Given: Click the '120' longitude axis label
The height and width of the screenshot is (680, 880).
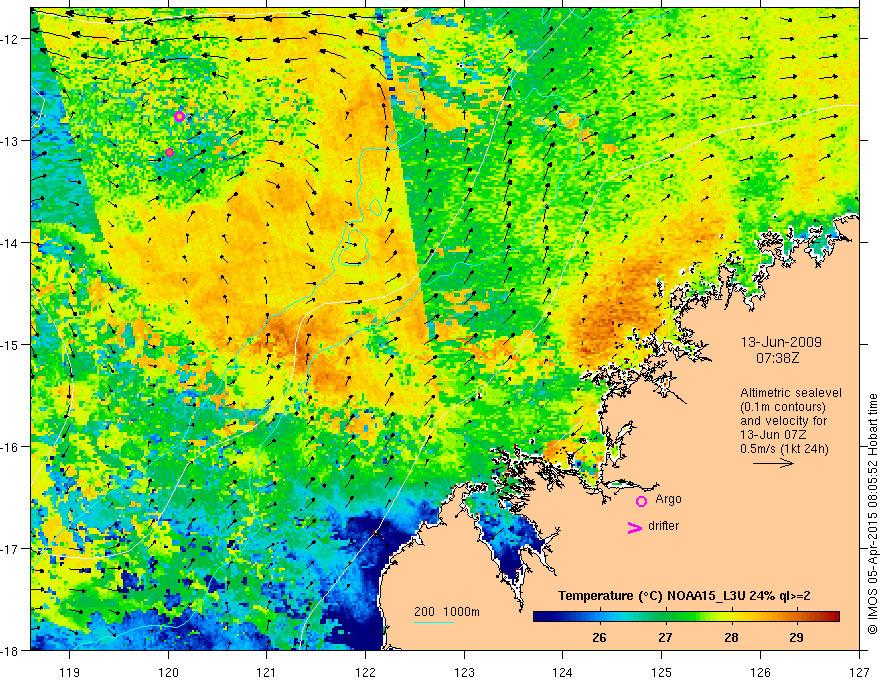Looking at the screenshot, I should pyautogui.click(x=168, y=672).
